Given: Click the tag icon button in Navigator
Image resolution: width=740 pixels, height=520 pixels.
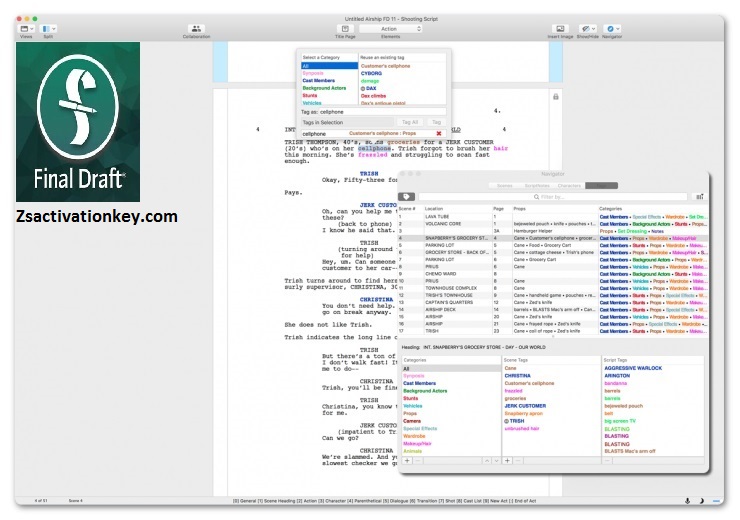Looking at the screenshot, I should (x=406, y=196).
